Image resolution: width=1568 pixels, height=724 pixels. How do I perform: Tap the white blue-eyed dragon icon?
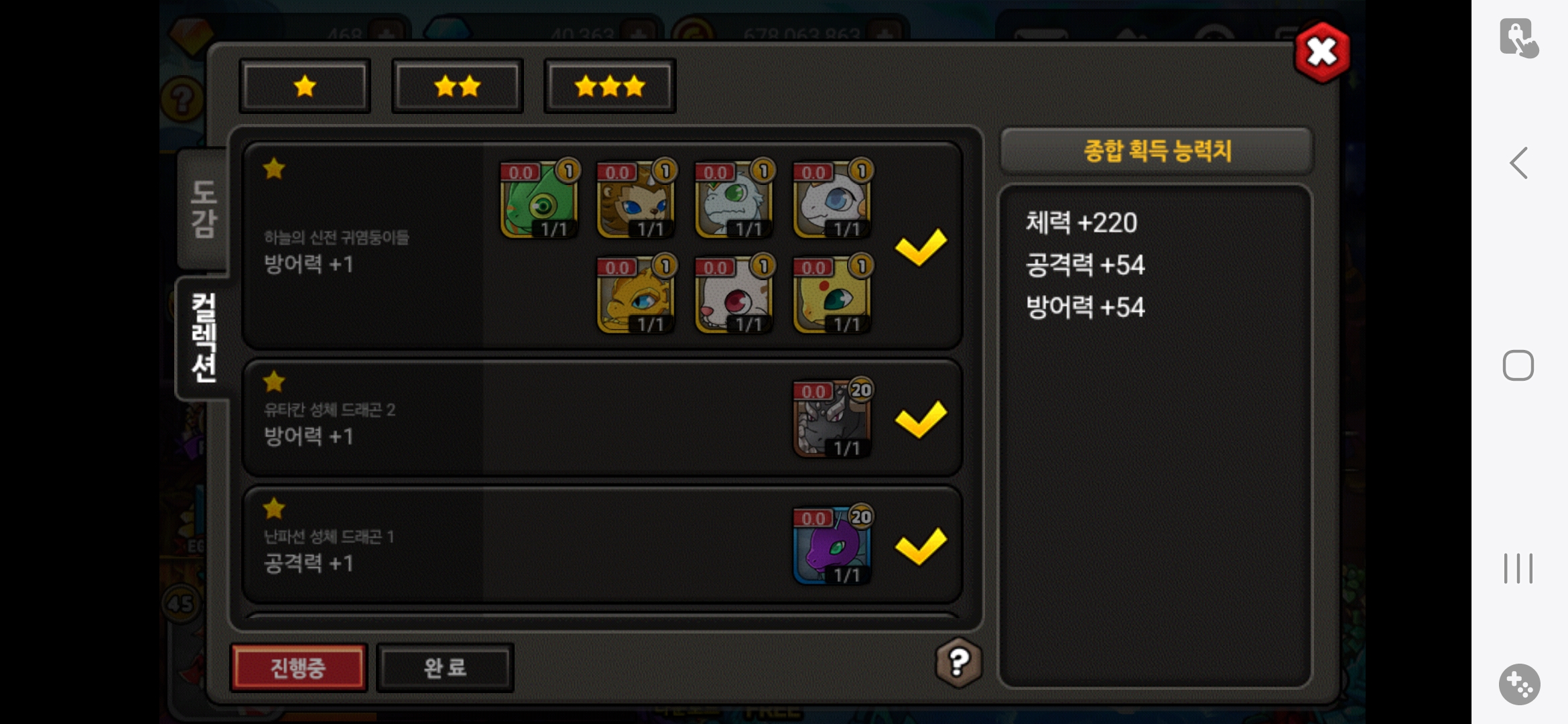[x=833, y=199]
